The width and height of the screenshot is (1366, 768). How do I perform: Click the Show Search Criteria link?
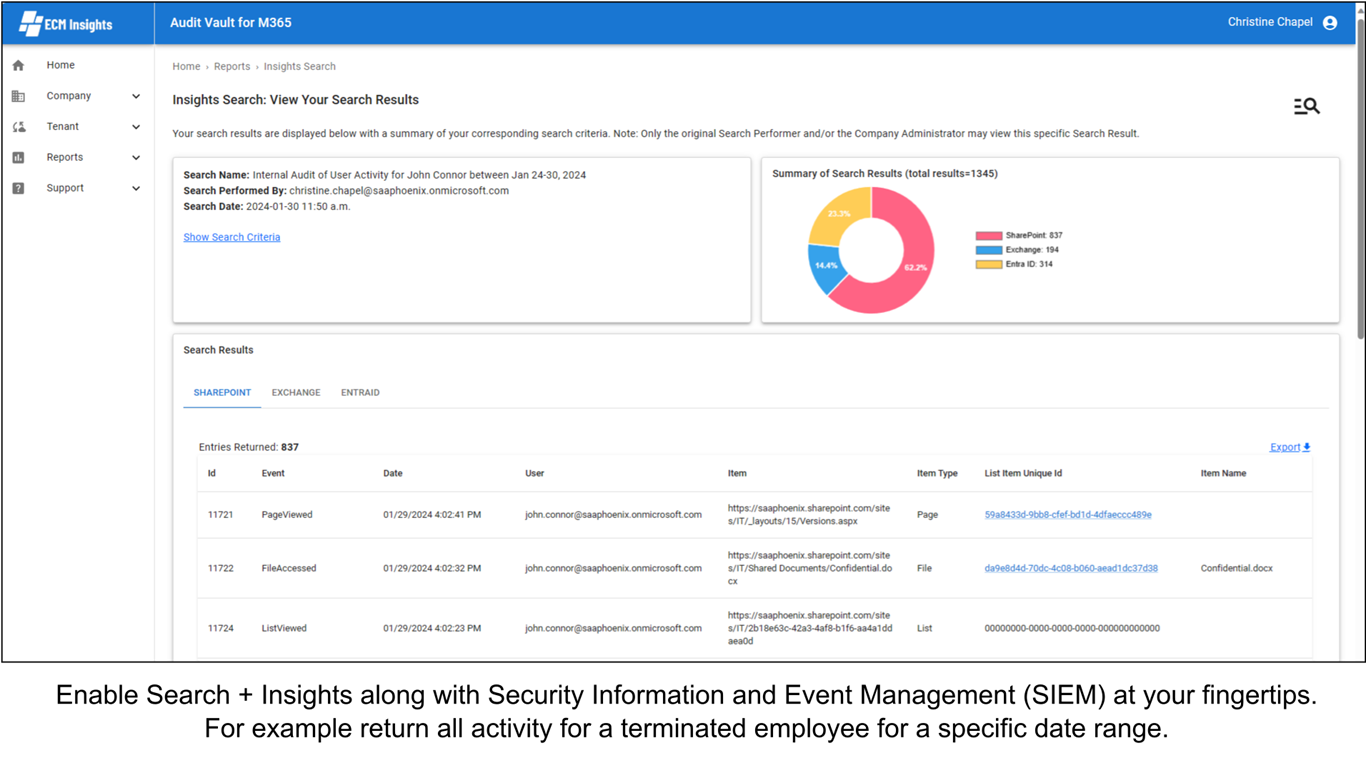pyautogui.click(x=232, y=237)
